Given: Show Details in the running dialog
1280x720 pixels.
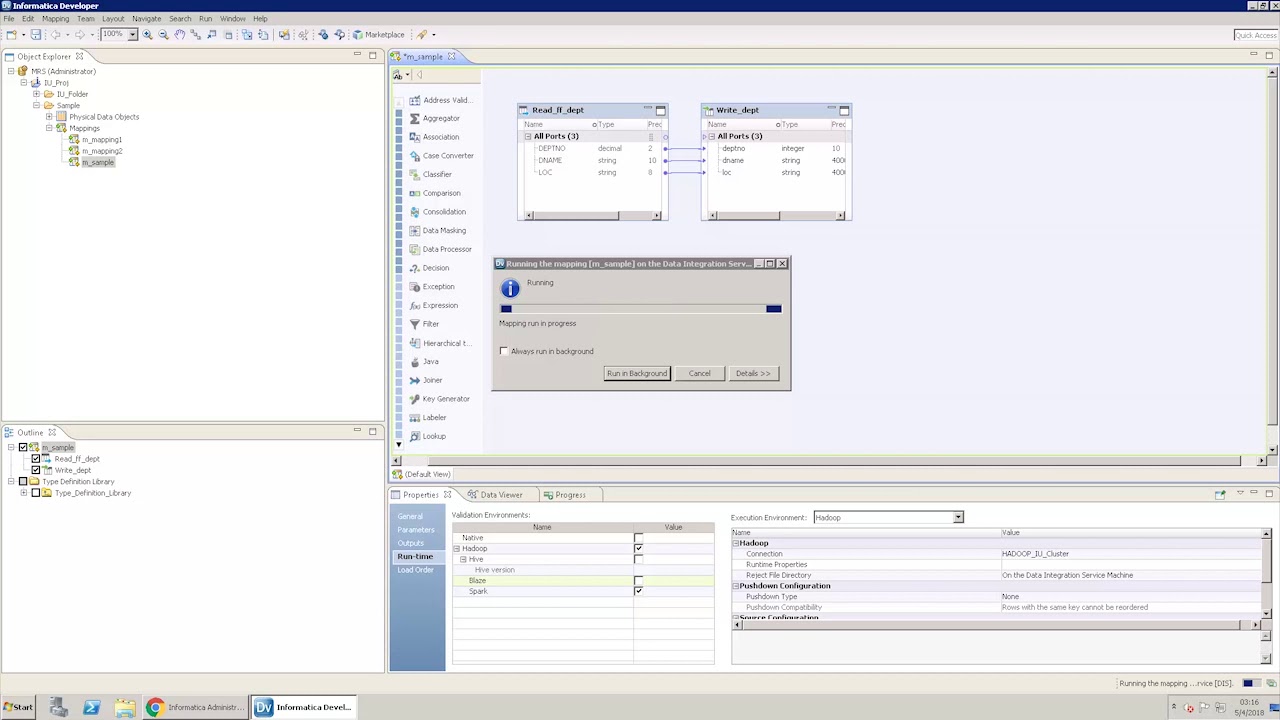Looking at the screenshot, I should pos(753,373).
